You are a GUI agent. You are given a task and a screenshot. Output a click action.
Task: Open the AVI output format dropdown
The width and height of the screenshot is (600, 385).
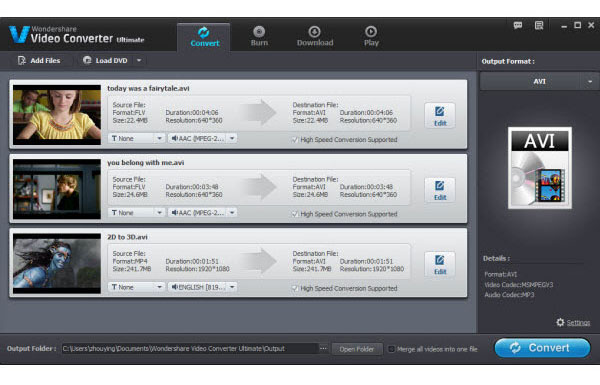click(x=539, y=82)
